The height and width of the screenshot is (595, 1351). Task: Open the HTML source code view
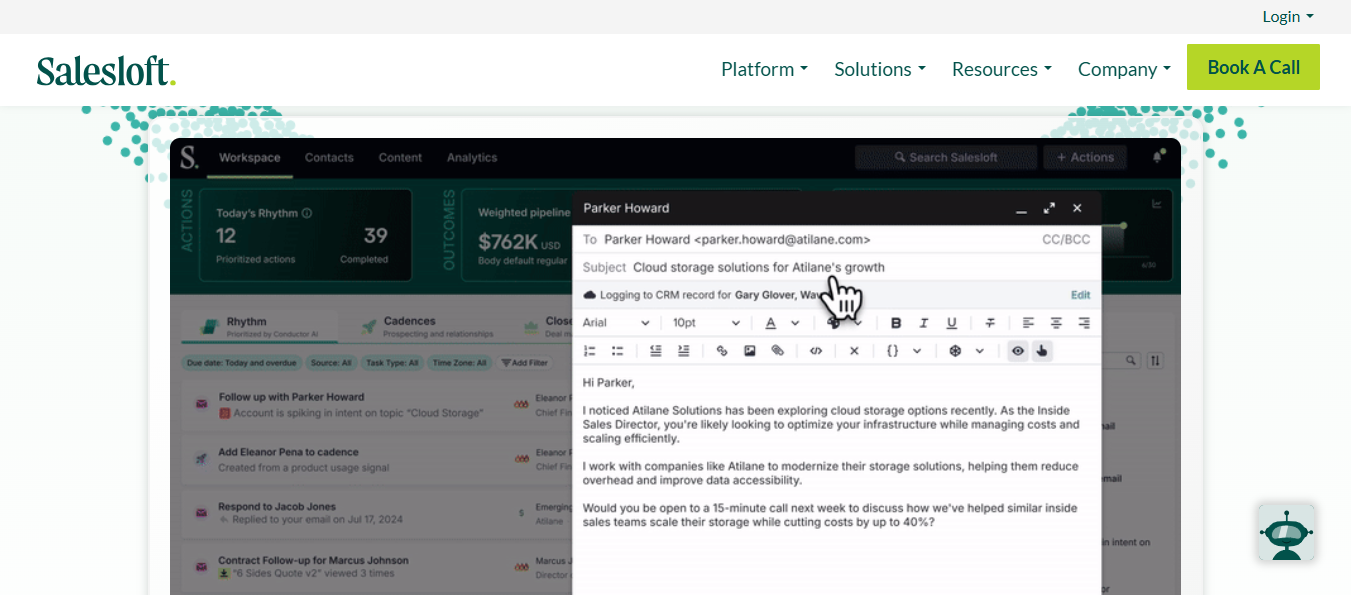[816, 351]
